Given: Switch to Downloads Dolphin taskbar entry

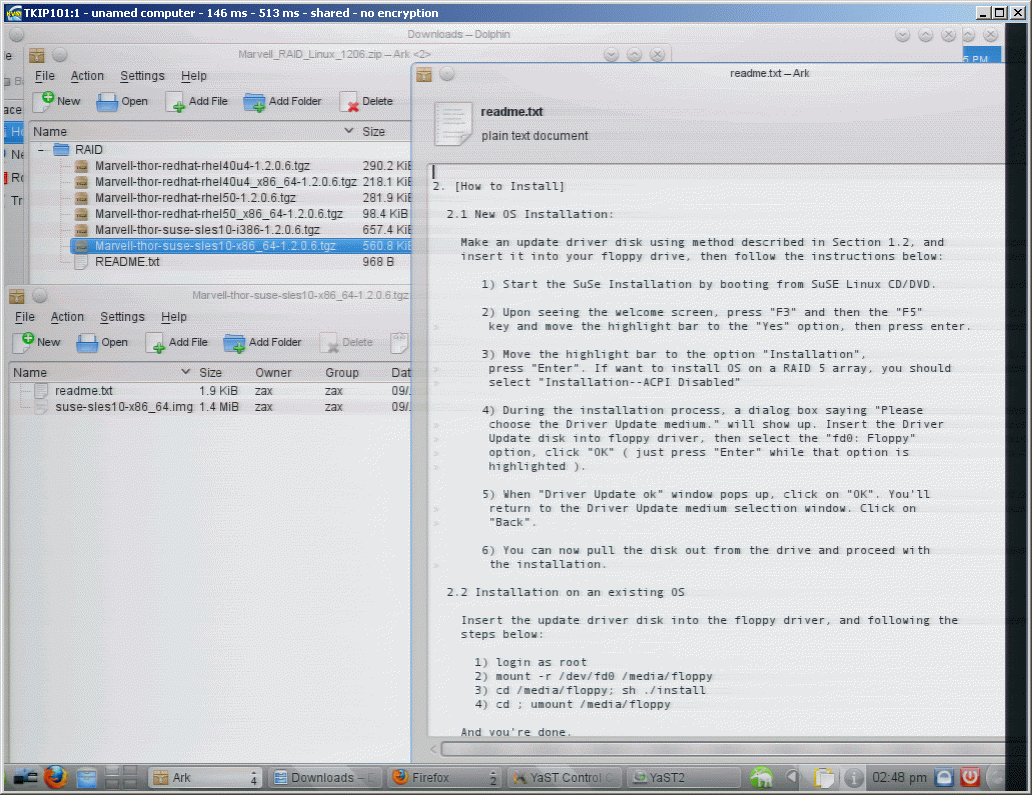Looking at the screenshot, I should point(326,778).
